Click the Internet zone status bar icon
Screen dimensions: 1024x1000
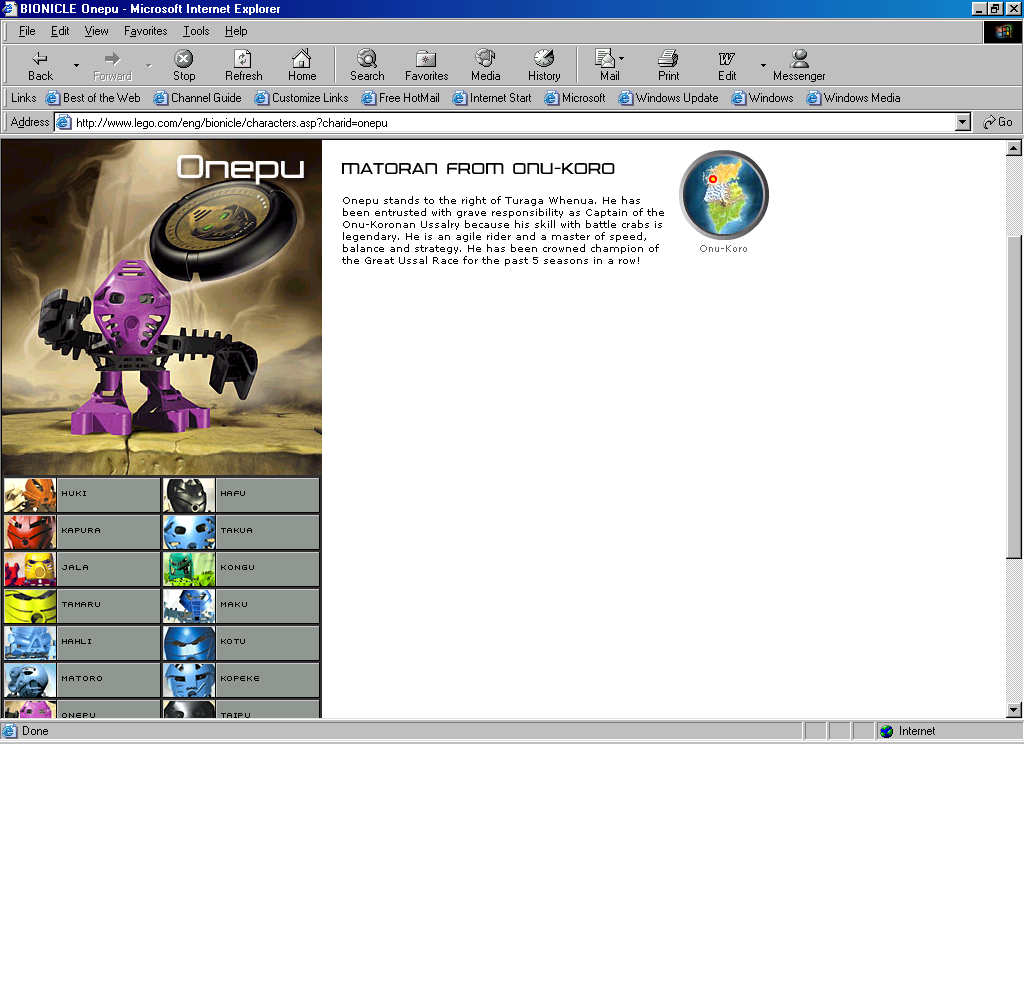coord(886,732)
